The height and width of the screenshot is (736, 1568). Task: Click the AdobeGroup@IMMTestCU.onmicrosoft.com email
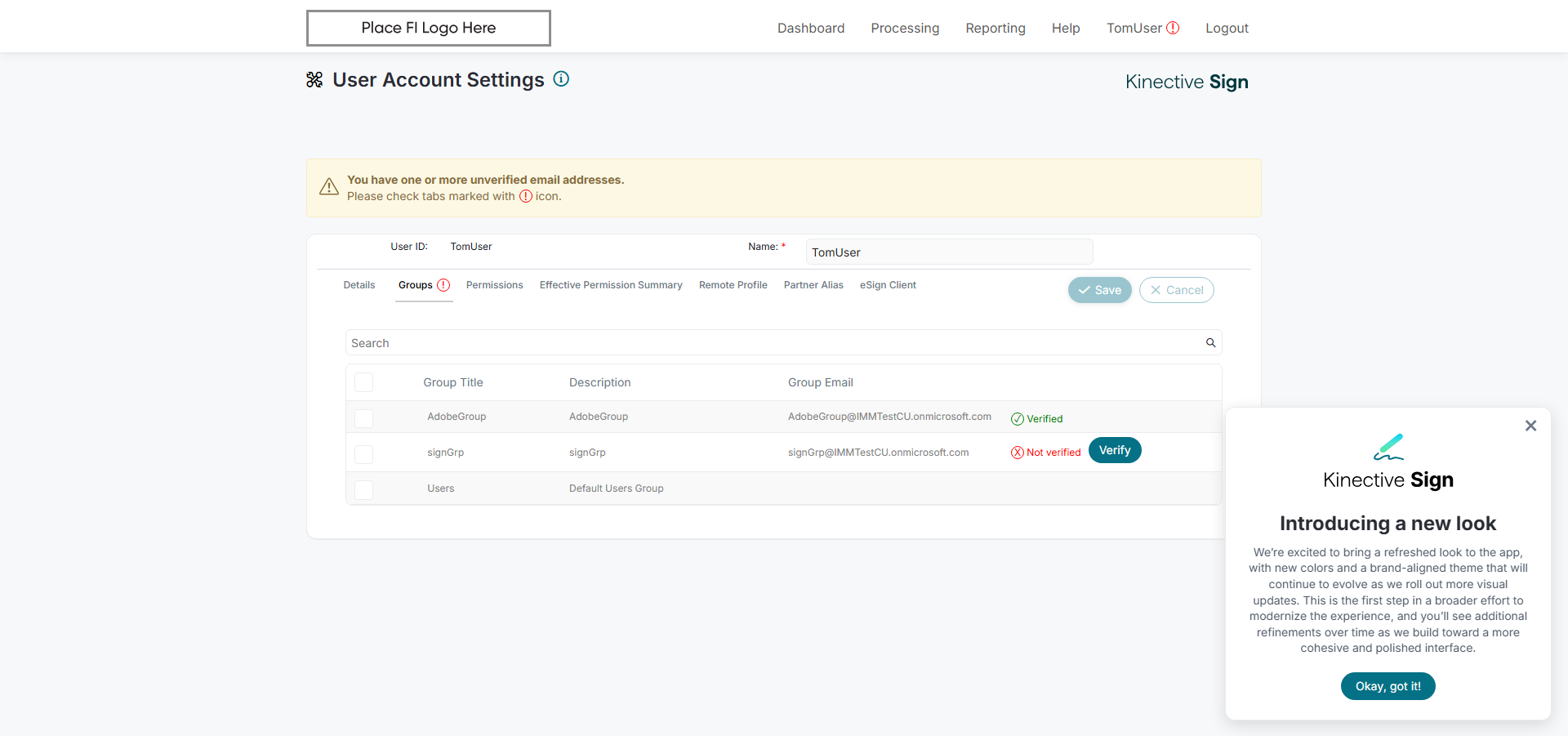coord(889,417)
